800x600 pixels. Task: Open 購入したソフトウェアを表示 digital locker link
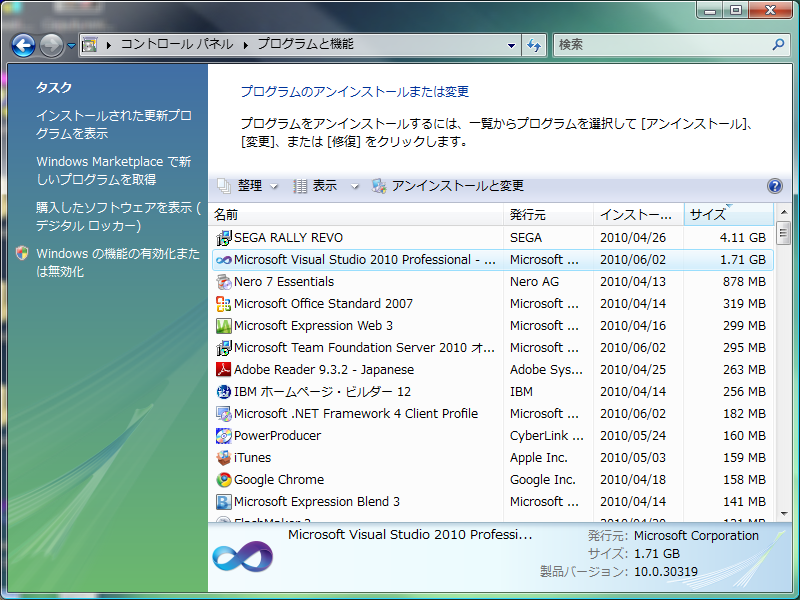pos(118,216)
